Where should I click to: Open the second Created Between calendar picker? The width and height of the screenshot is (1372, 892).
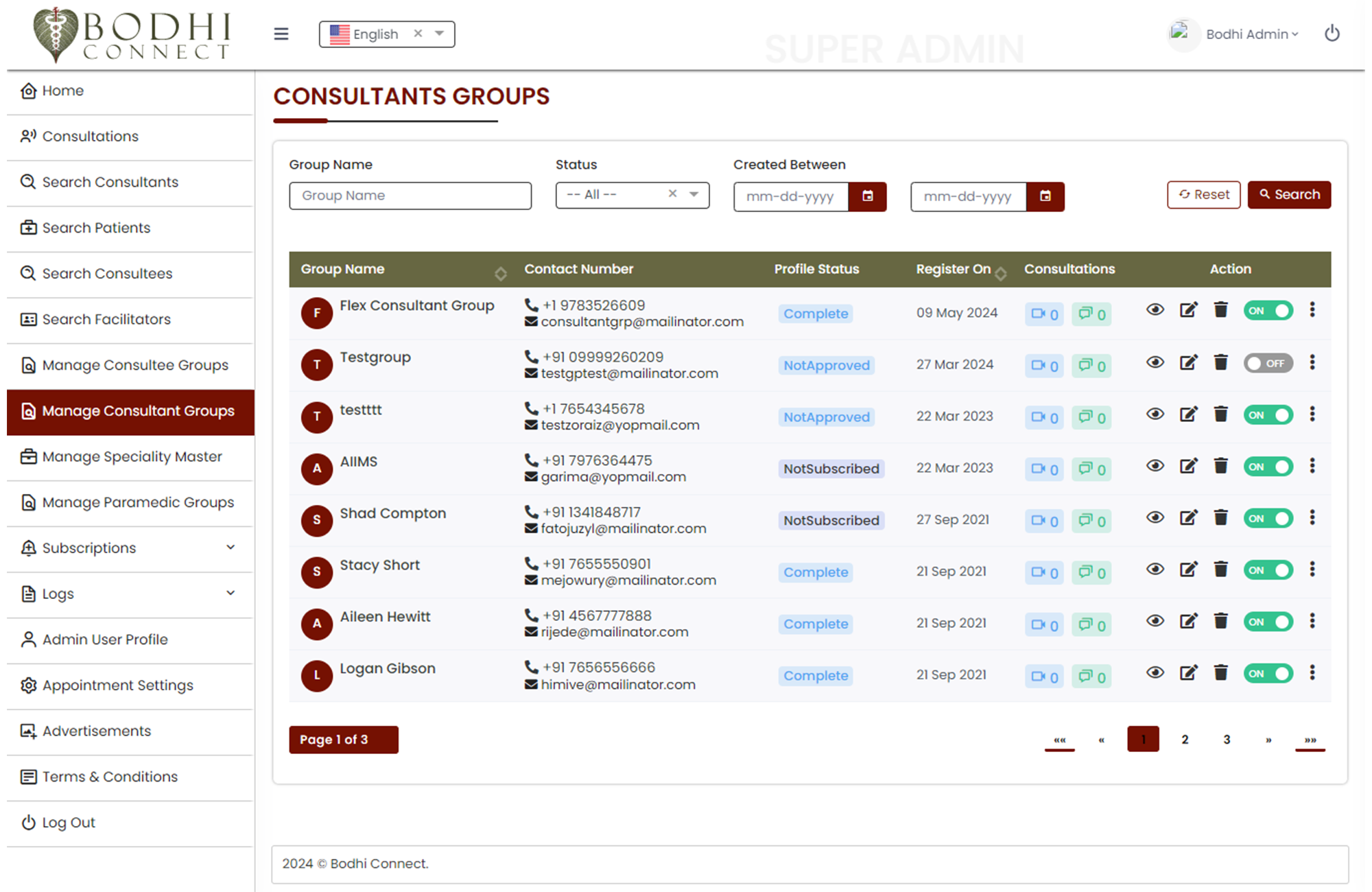(x=1045, y=197)
